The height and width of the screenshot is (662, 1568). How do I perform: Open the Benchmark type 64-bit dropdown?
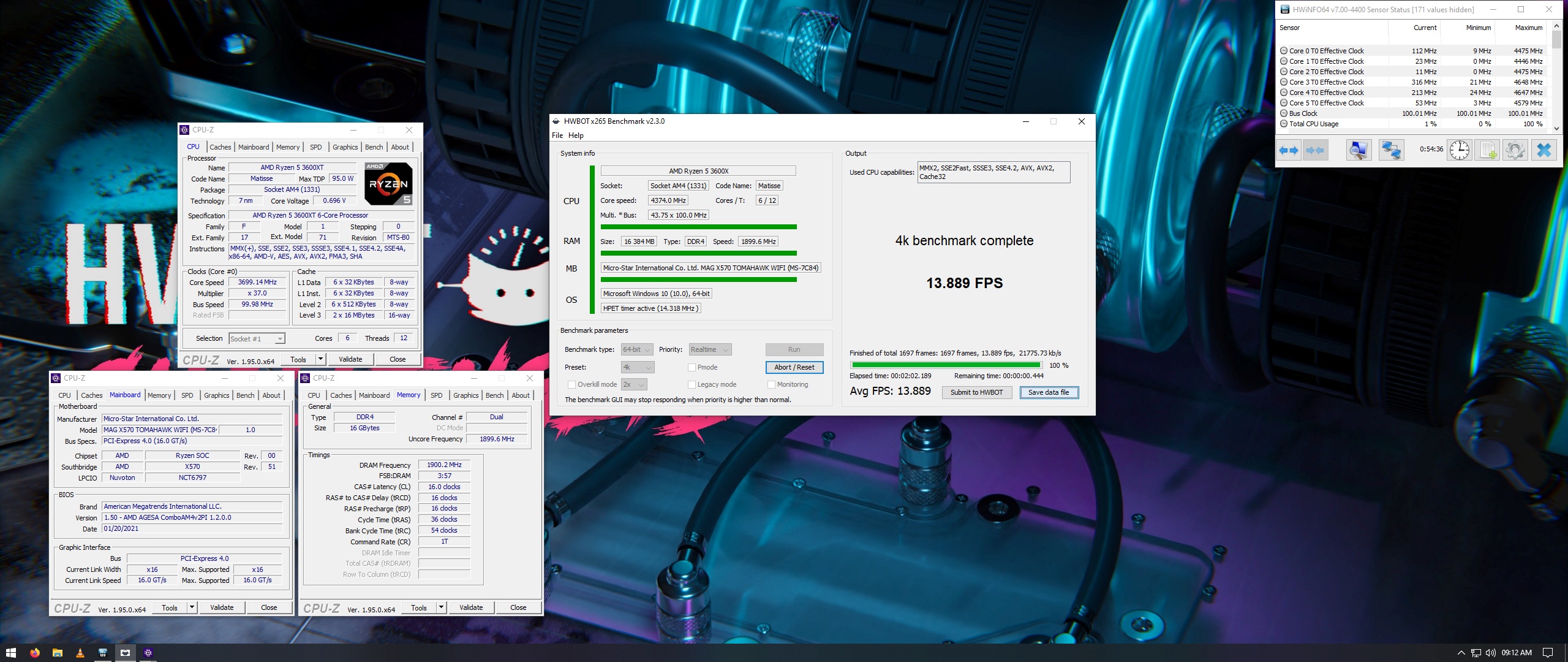[637, 350]
